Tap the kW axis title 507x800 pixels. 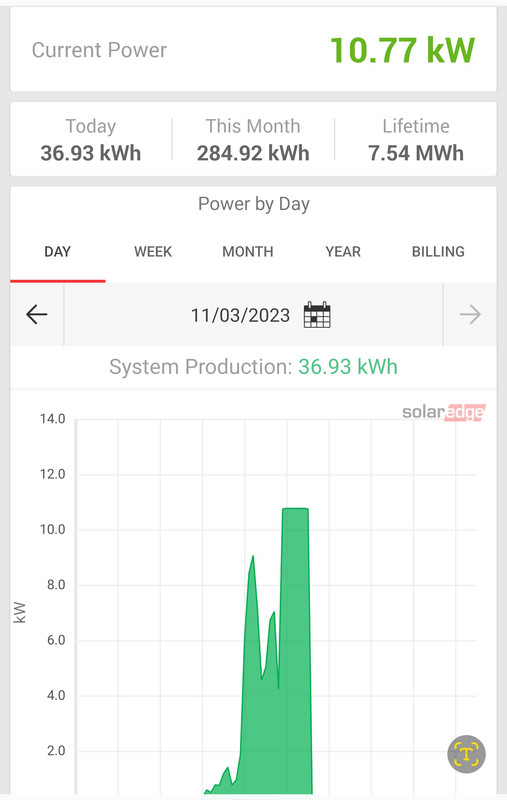tap(19, 612)
